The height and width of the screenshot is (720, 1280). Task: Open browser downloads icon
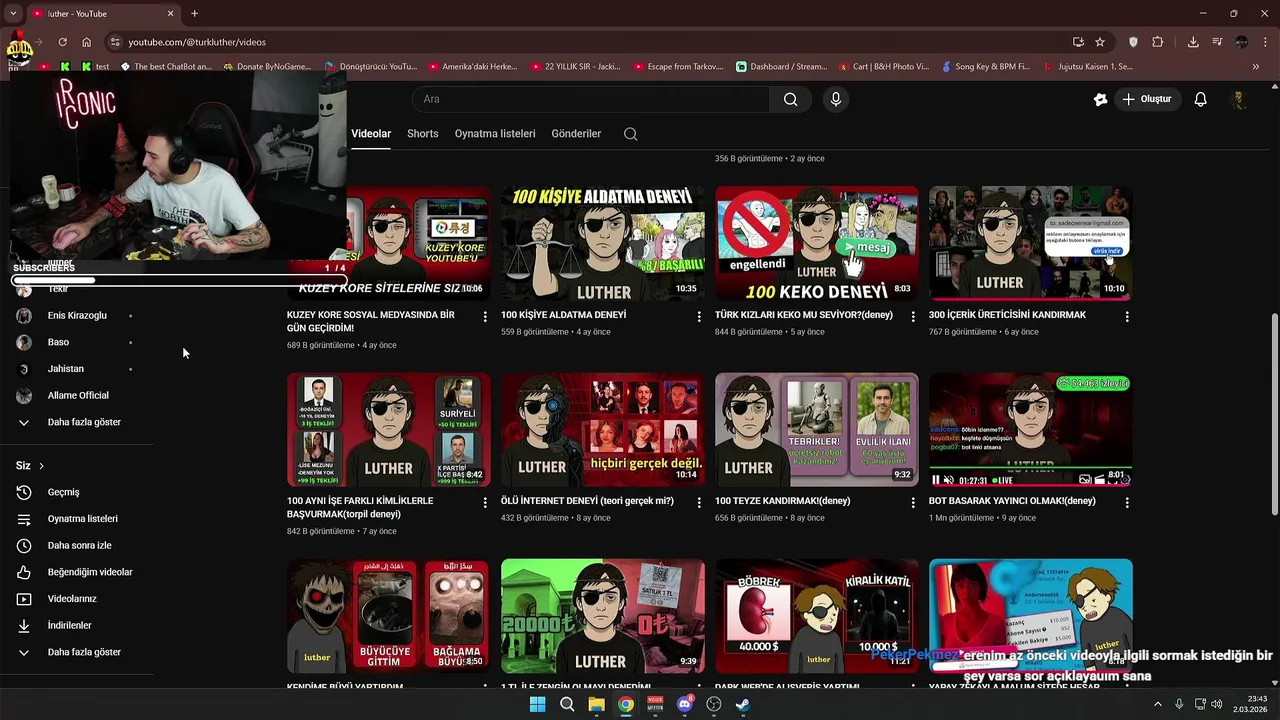tap(1193, 42)
